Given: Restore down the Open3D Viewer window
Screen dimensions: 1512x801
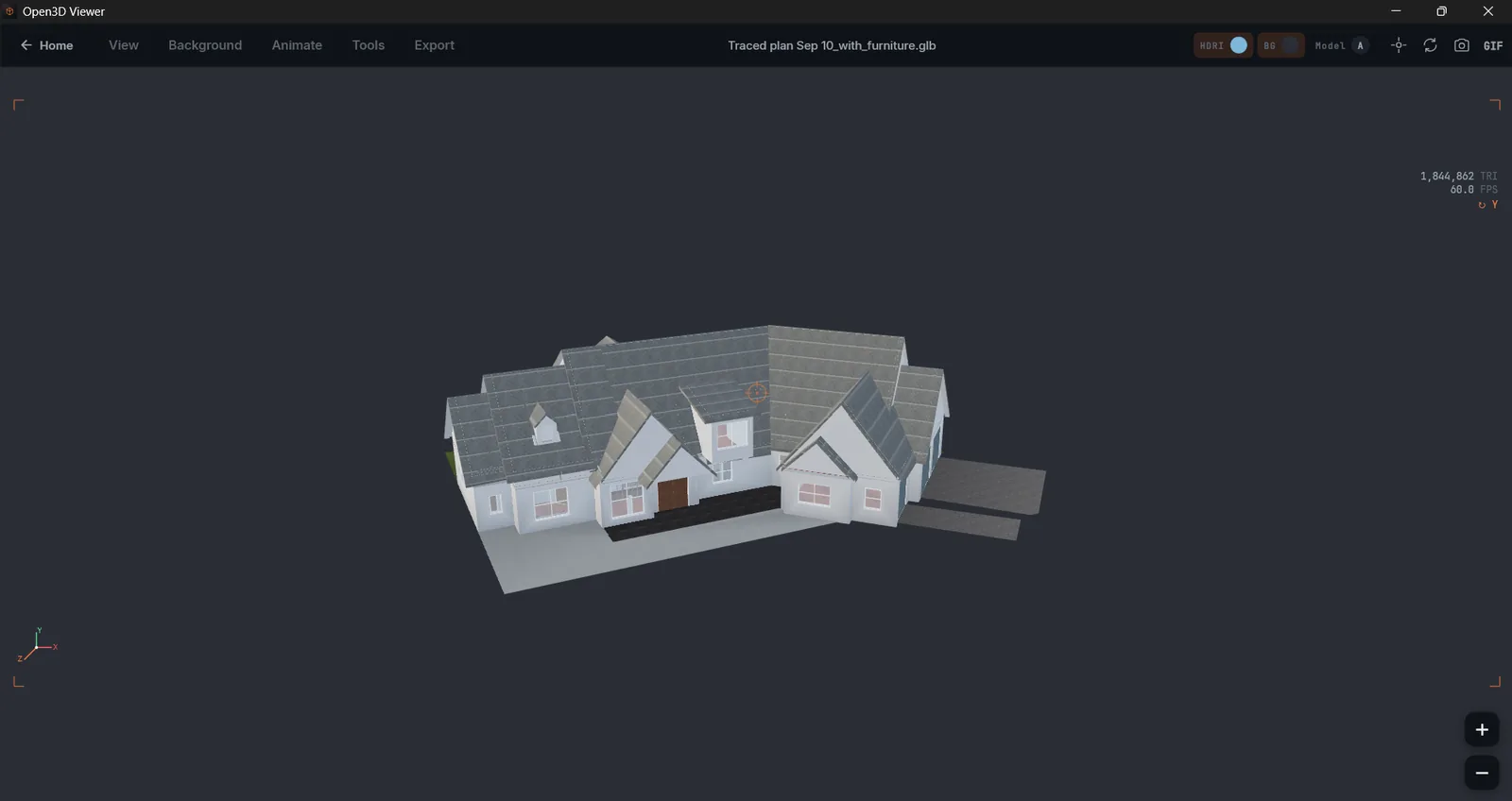Looking at the screenshot, I should tap(1441, 11).
